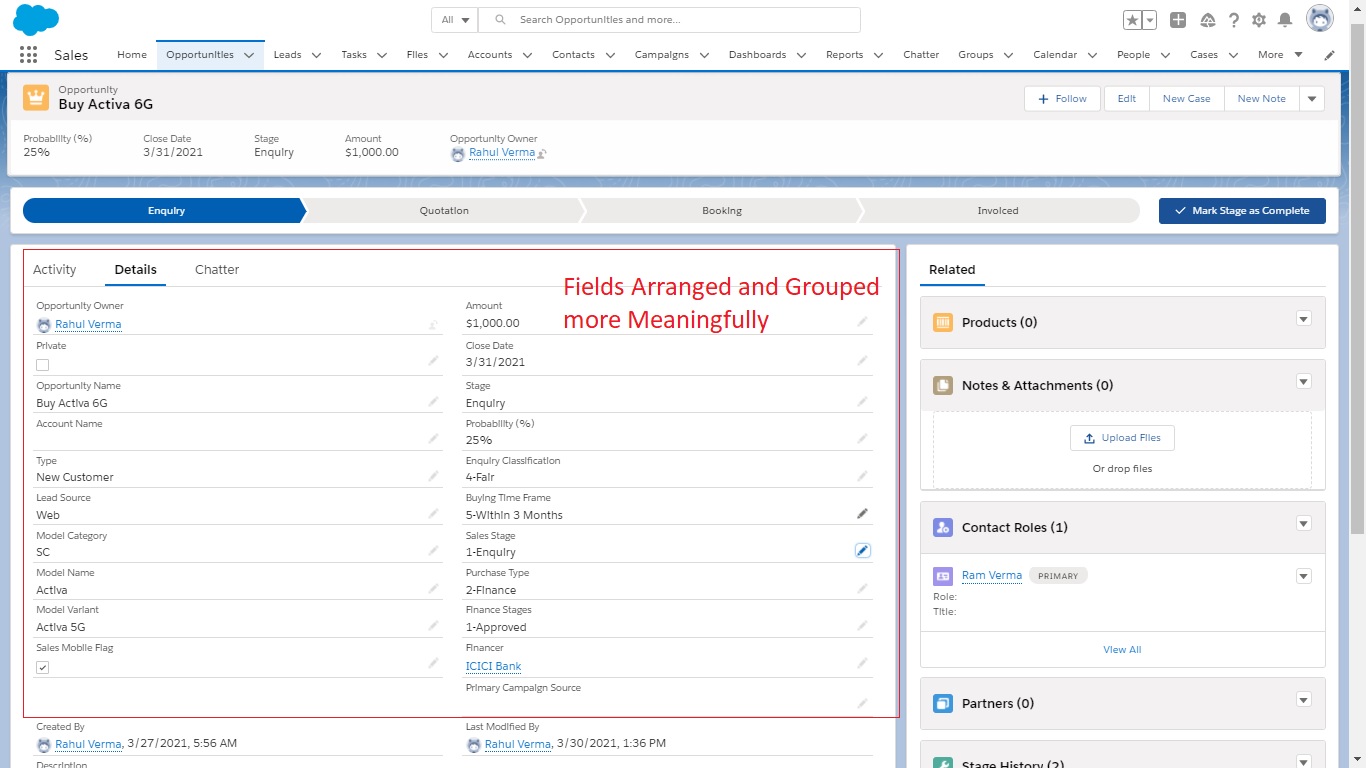Open the Favorites list dropdown arrow
Screen dimensions: 1370x768
(x=1150, y=20)
